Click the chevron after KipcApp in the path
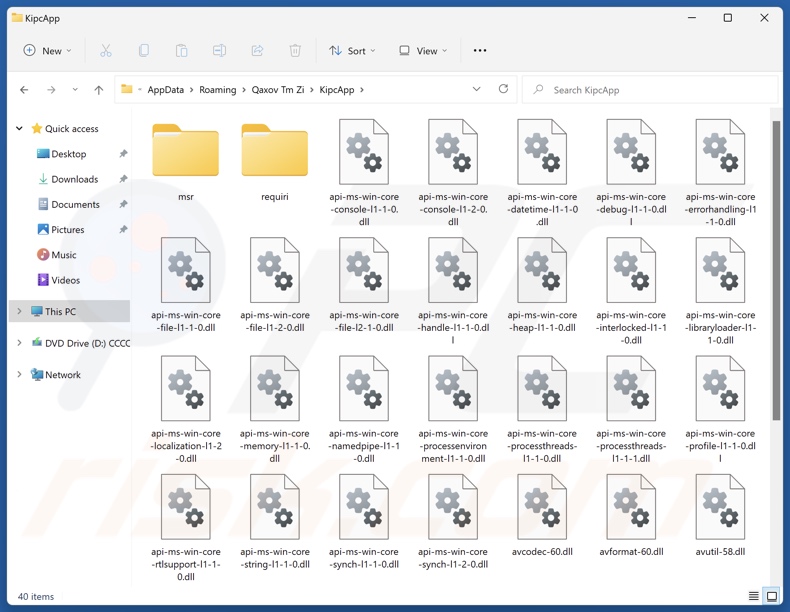Screen dimensions: 790x612 coord(362,90)
